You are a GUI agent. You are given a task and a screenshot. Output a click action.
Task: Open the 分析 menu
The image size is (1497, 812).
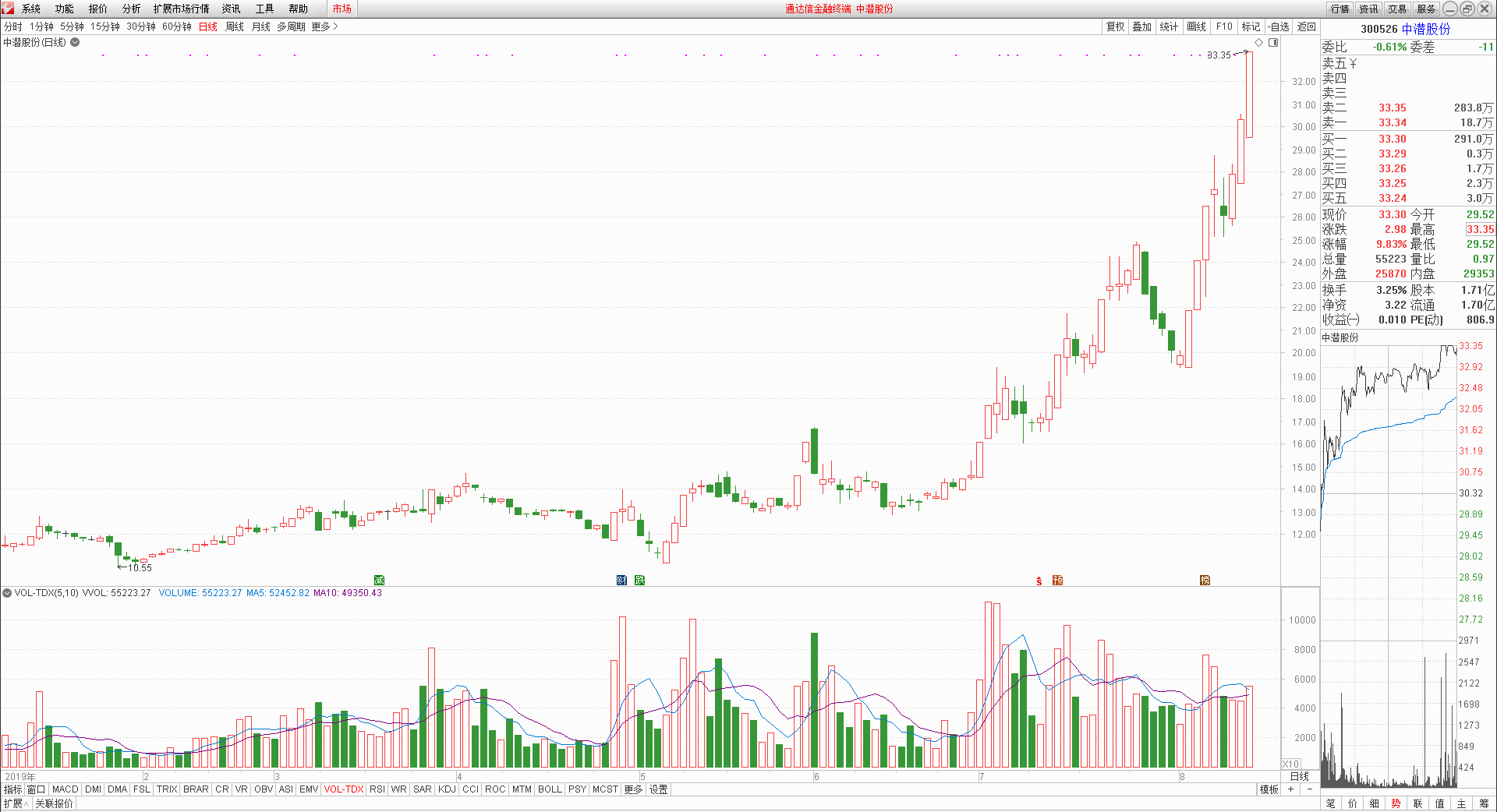tap(132, 9)
